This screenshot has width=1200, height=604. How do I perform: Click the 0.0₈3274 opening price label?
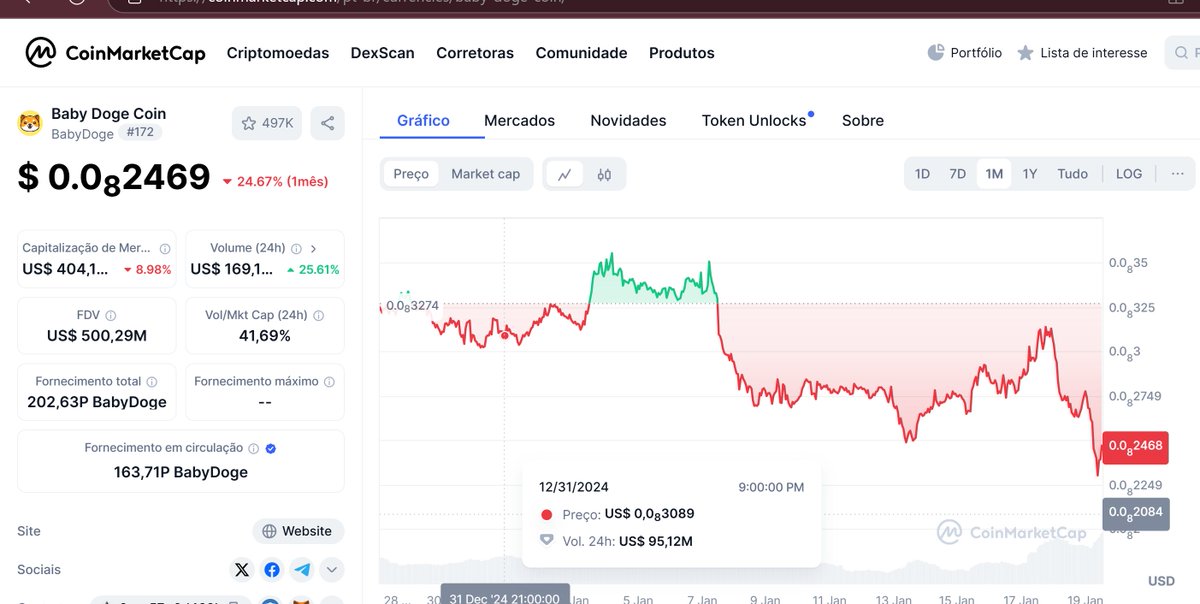point(411,305)
